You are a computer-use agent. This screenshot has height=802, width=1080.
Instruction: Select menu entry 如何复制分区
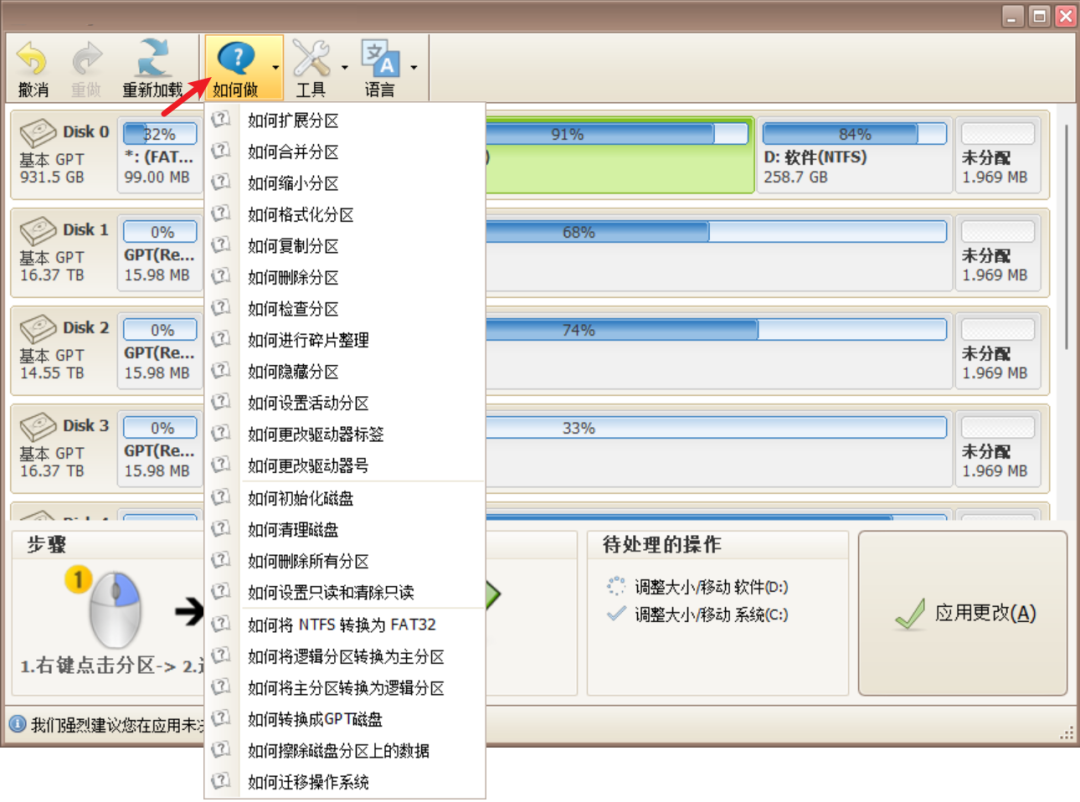(345, 246)
